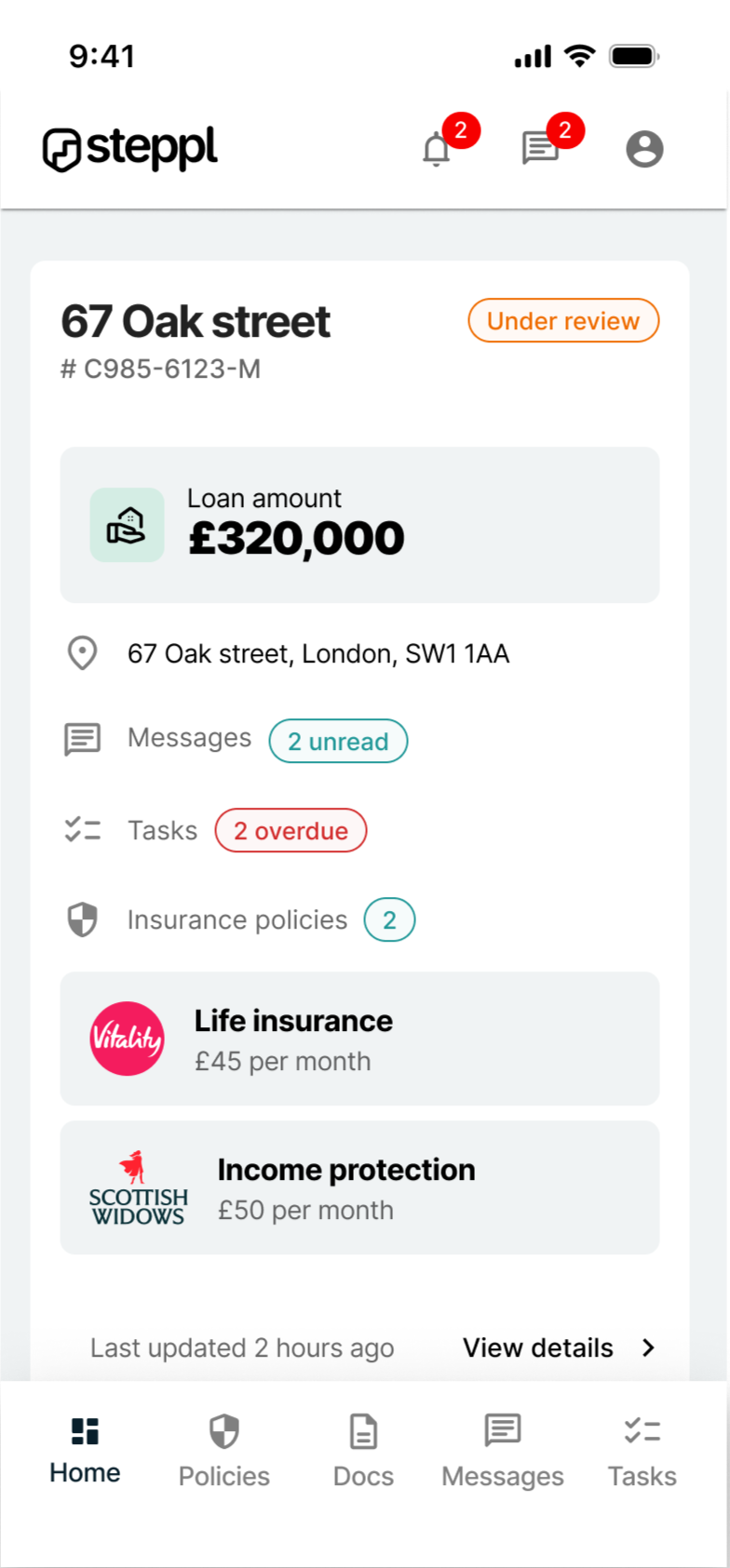This screenshot has width=730, height=1568.
Task: Go to the Messages bottom tab
Action: pos(503,1452)
